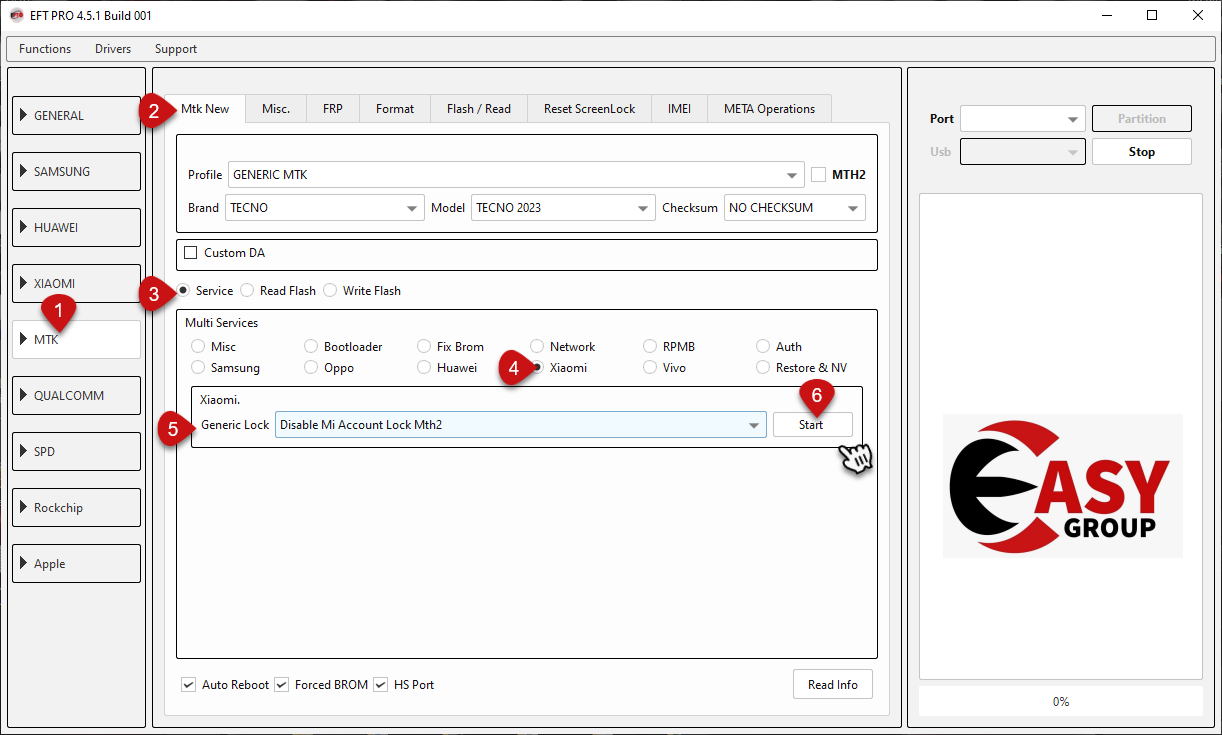
Task: Select the Network radio button
Action: pos(537,347)
